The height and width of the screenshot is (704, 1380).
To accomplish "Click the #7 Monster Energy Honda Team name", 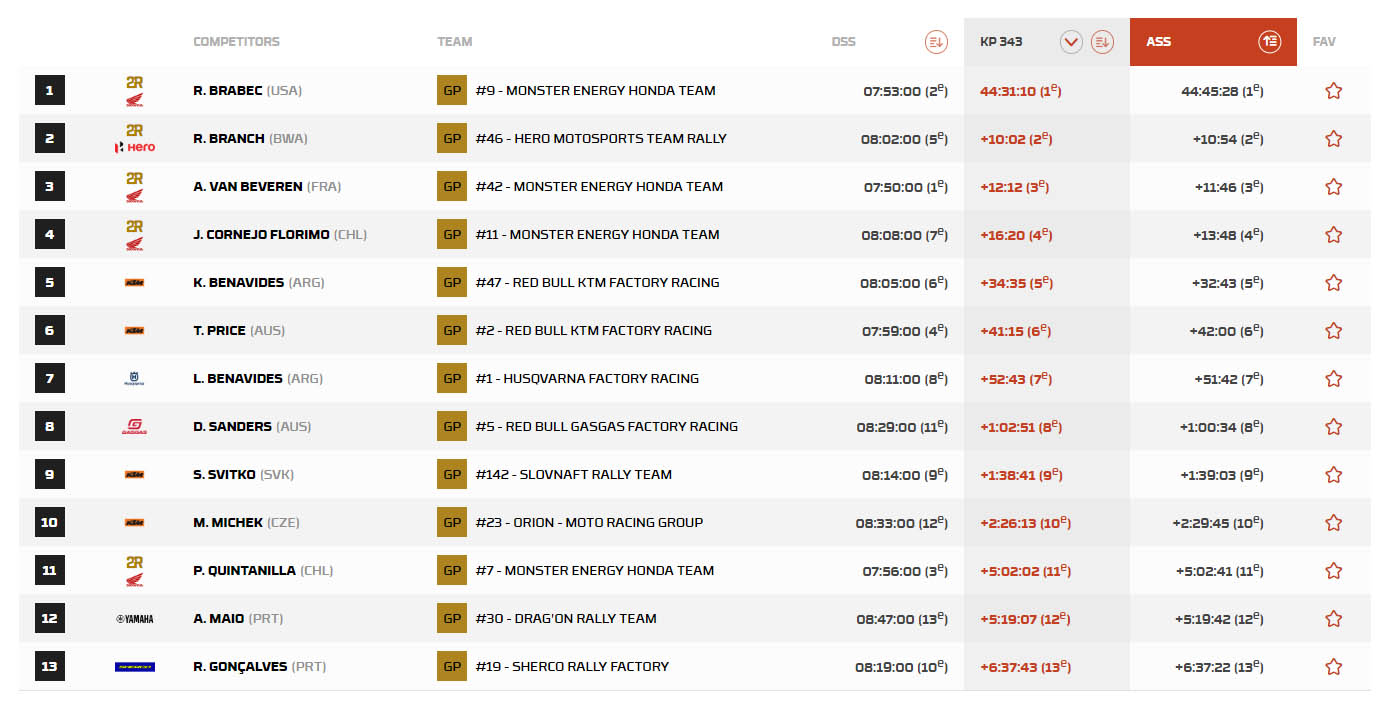I will coord(594,571).
